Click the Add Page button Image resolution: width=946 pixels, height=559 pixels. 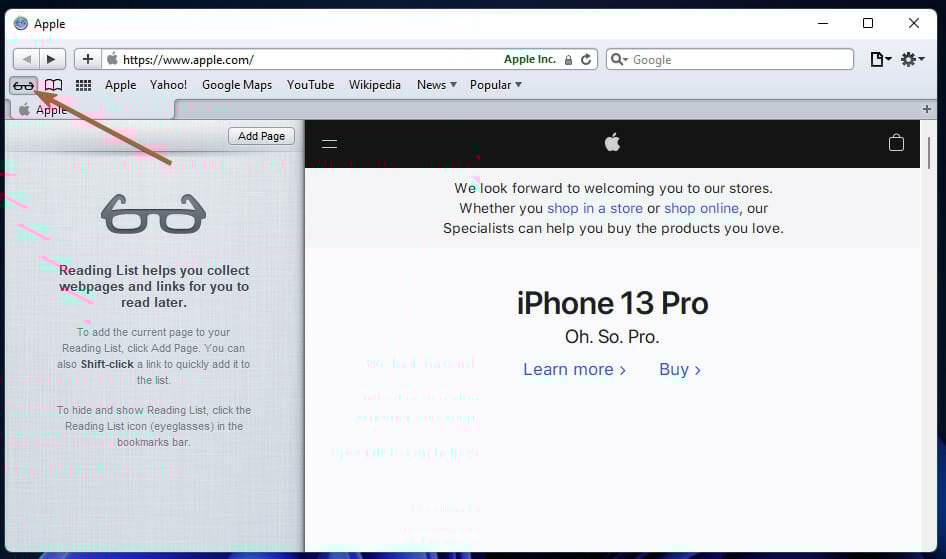pyautogui.click(x=261, y=136)
